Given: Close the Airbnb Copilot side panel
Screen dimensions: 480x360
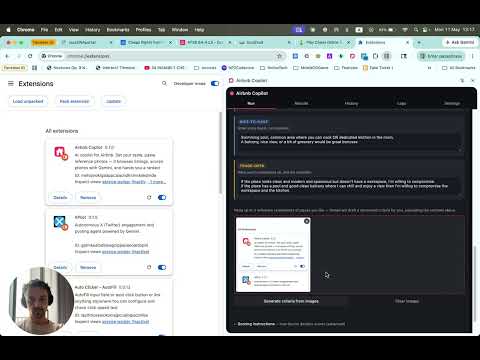Looking at the screenshot, I should pos(472,81).
